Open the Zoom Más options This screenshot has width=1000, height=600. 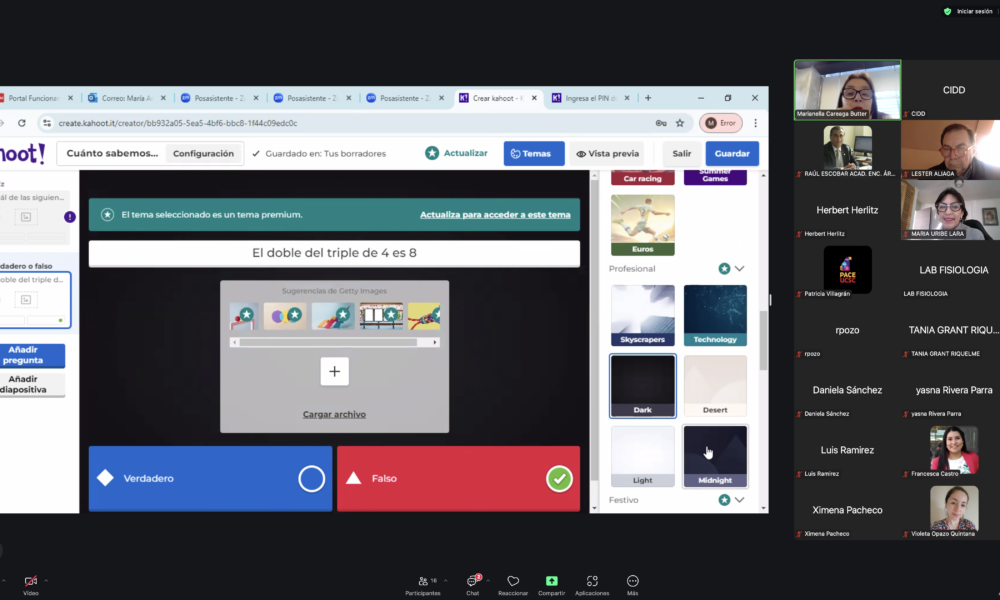pyautogui.click(x=633, y=585)
